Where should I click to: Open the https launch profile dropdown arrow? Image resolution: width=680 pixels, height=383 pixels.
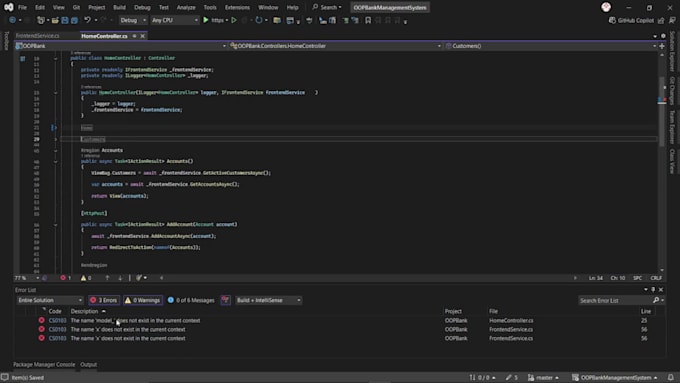click(227, 20)
